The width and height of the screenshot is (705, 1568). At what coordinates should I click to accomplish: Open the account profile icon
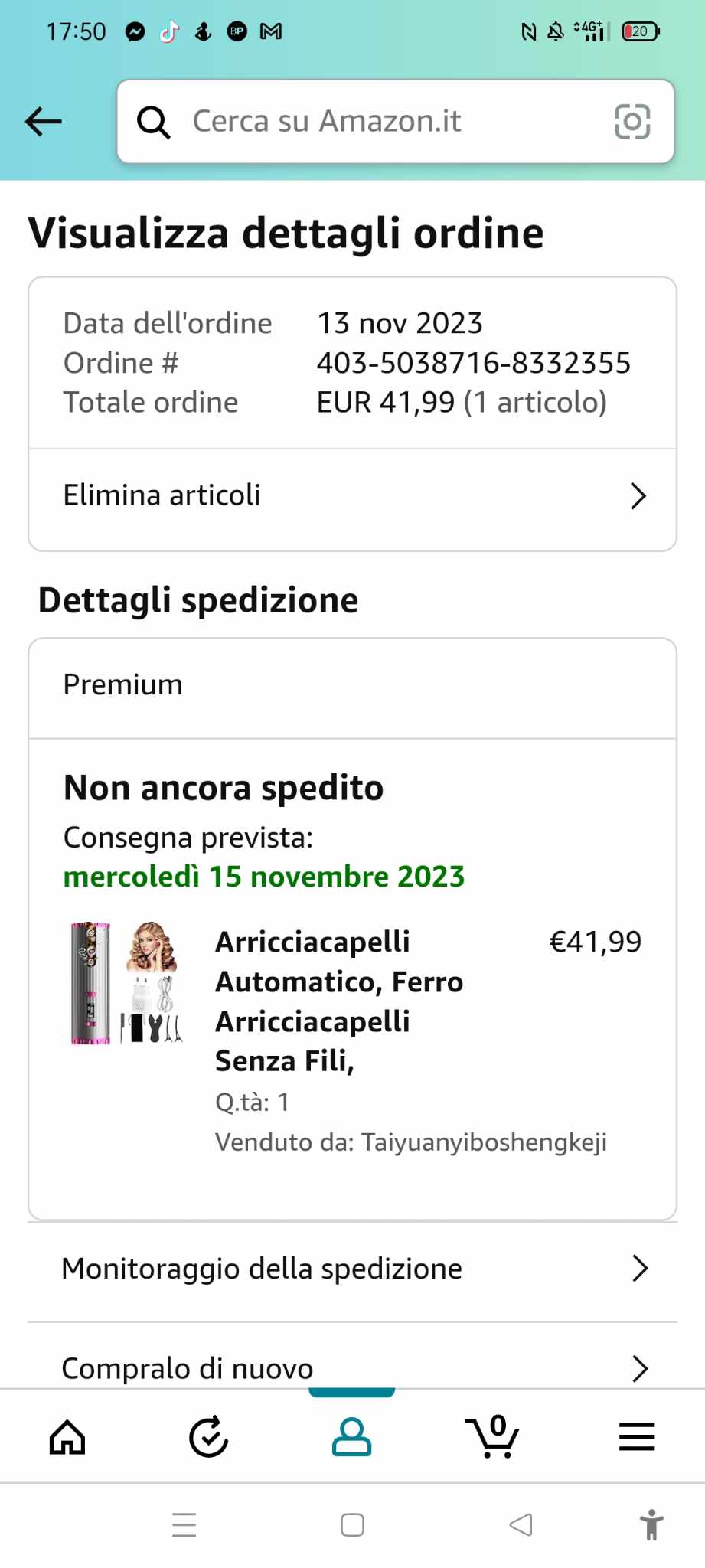(x=351, y=1437)
